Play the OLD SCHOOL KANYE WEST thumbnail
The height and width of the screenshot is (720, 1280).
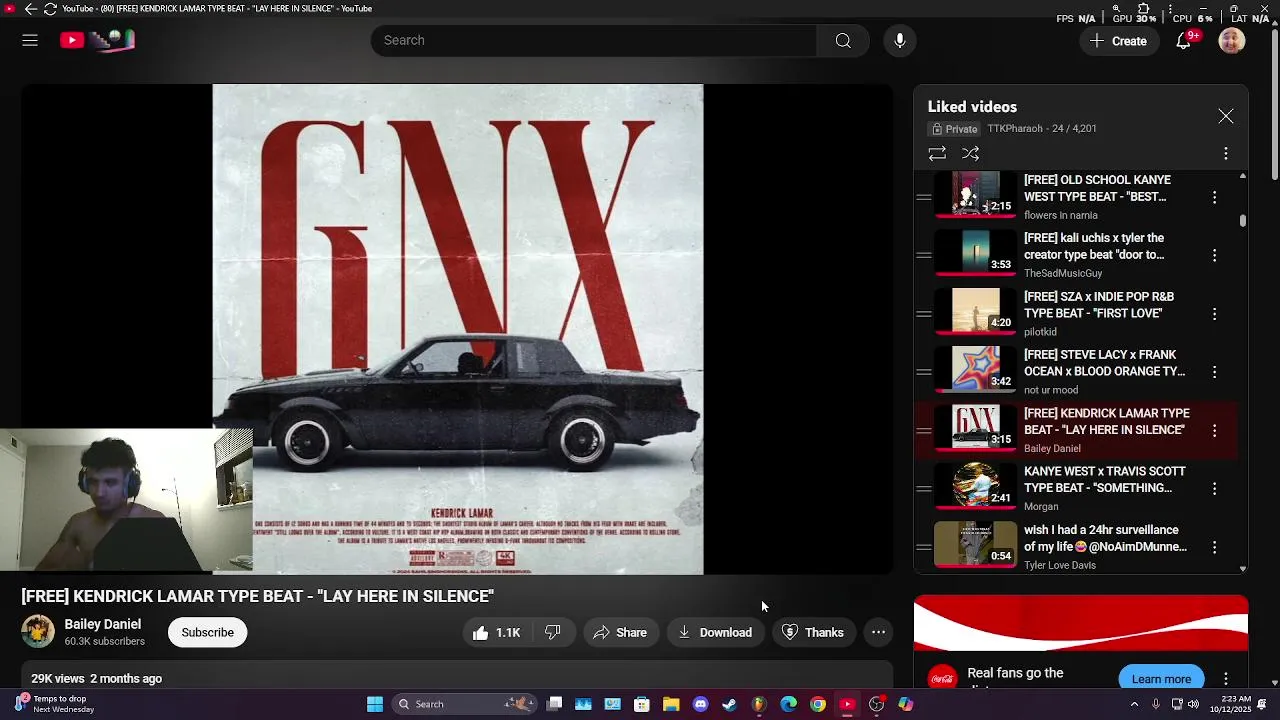click(975, 195)
